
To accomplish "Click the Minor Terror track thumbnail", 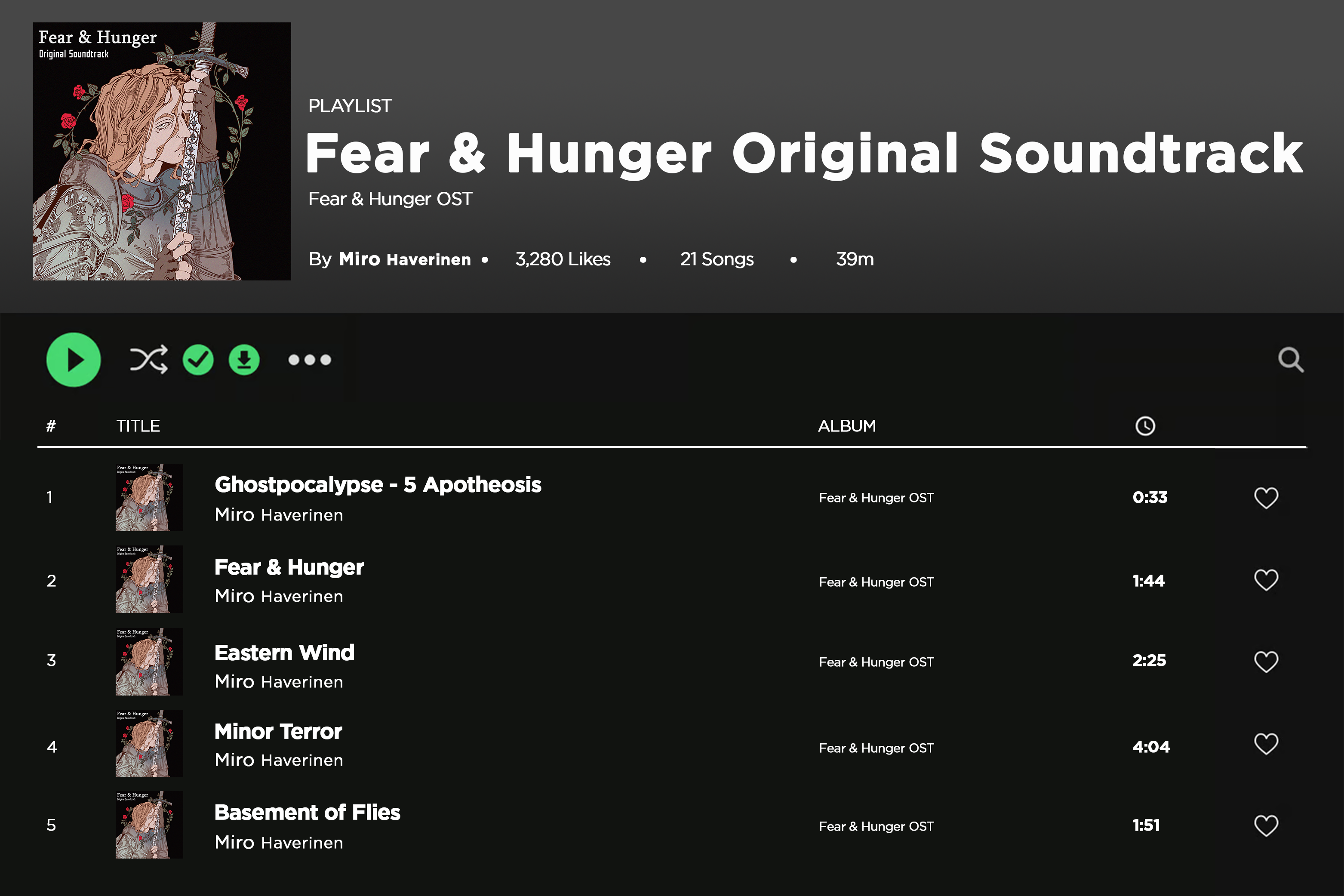I will tap(149, 743).
